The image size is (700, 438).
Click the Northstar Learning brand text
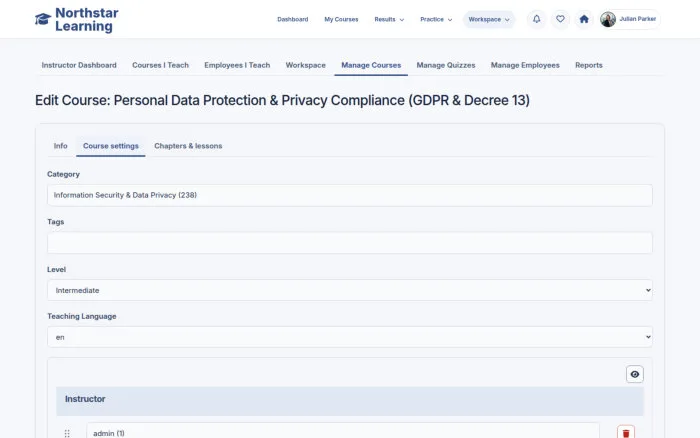click(x=87, y=20)
